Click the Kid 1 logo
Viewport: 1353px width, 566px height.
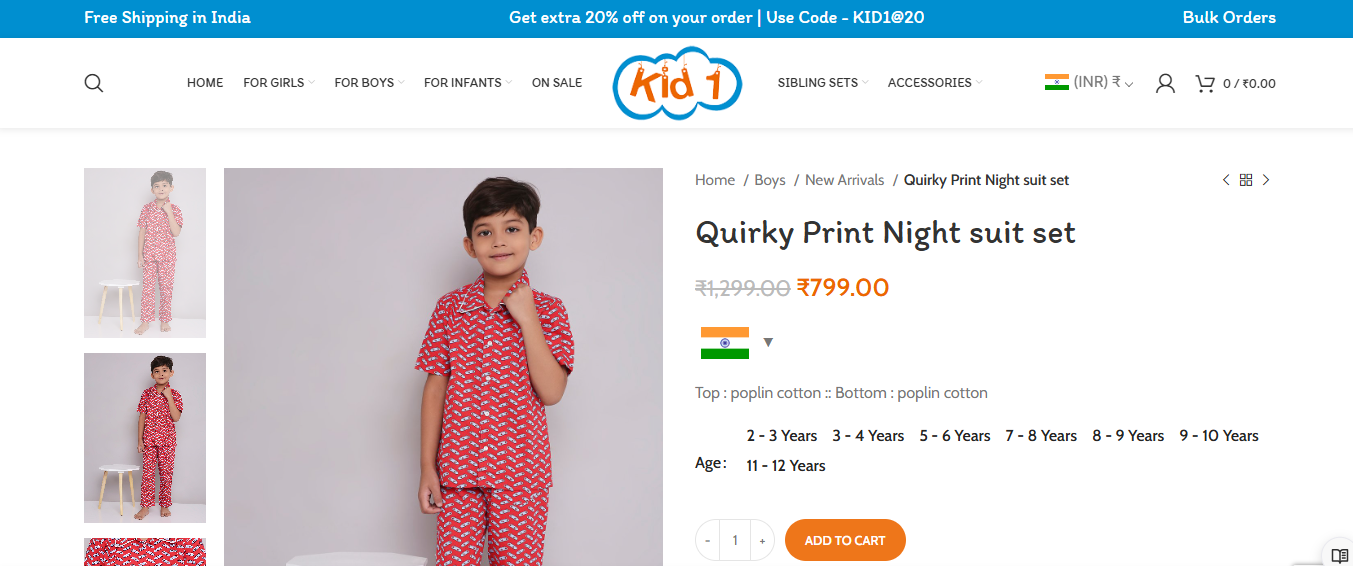677,84
